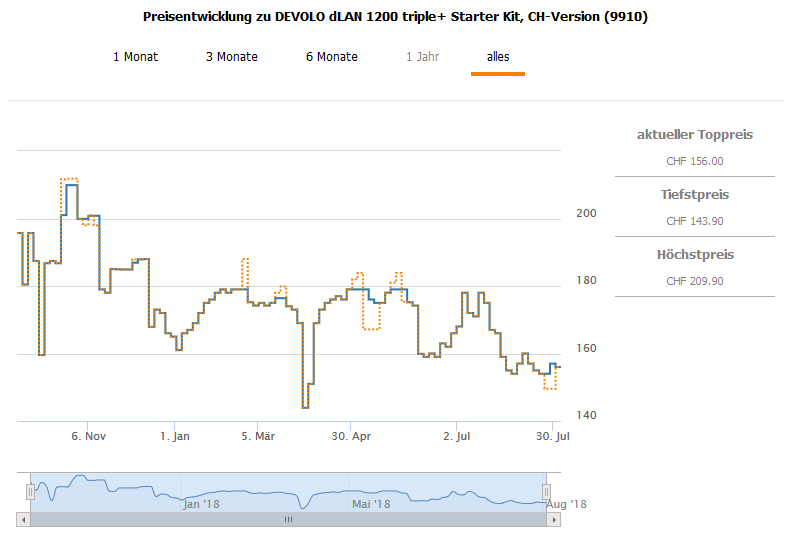
Task: Click the 2. Jul axis label
Action: 457,436
